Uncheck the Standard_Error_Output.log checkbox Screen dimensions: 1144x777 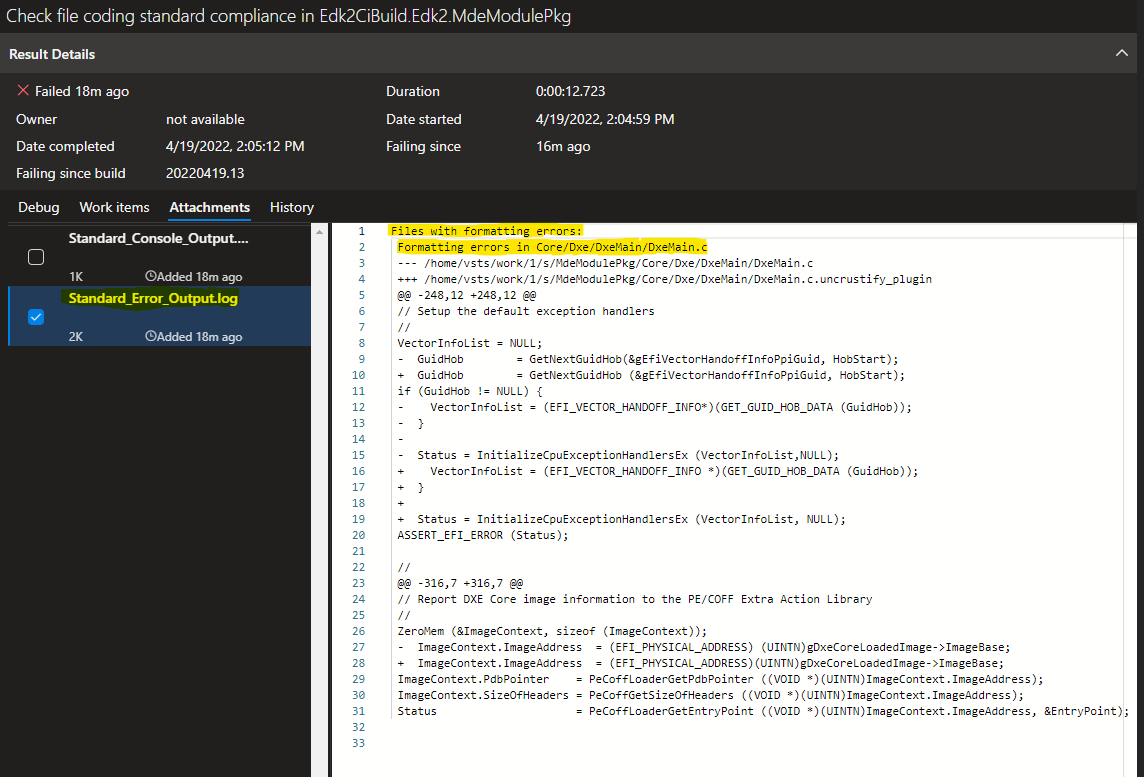[36, 317]
